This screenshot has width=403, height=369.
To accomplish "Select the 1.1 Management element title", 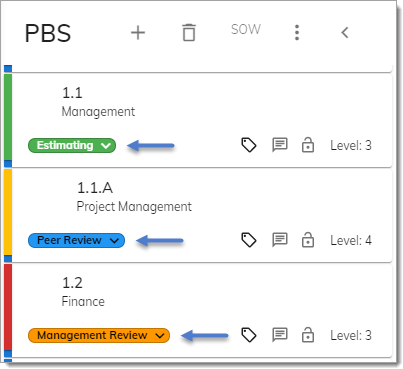I will pos(98,112).
